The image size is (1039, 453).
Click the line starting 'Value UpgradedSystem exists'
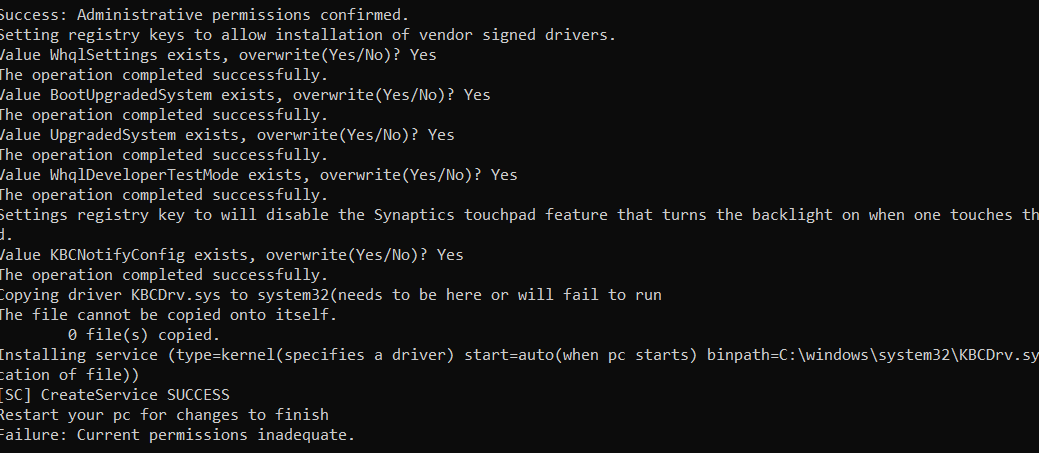click(x=225, y=135)
